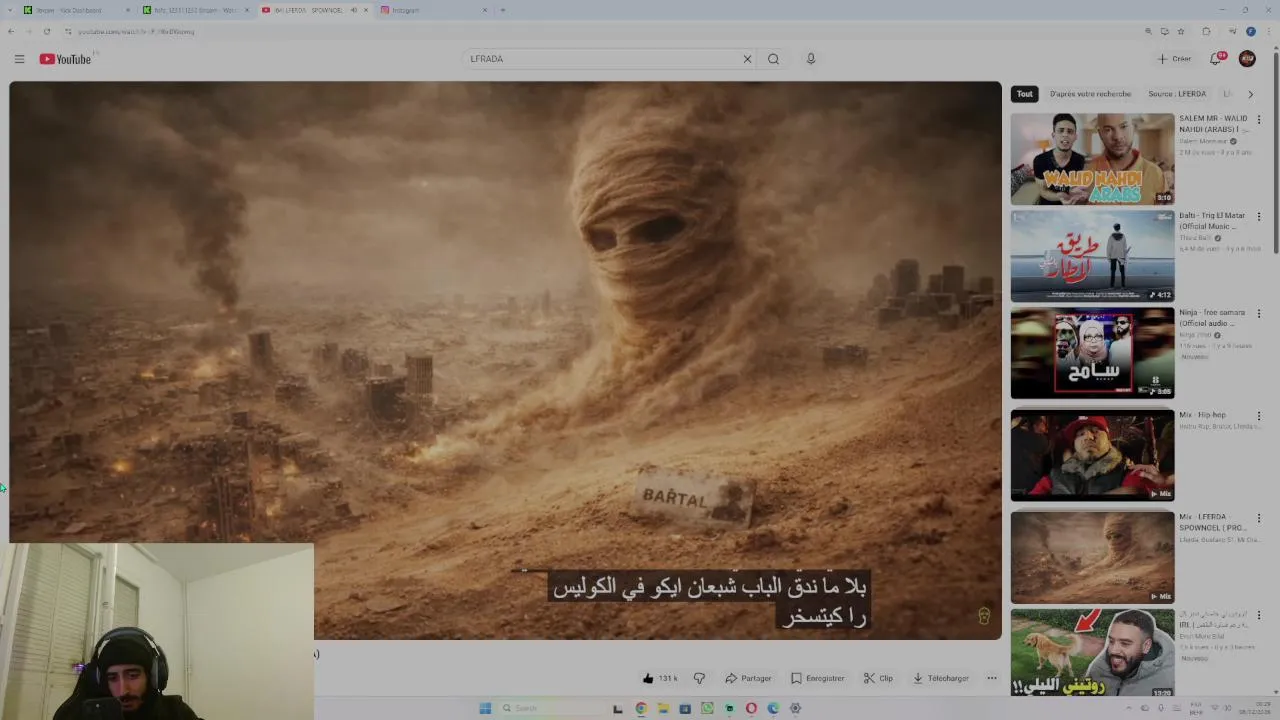
Task: Go to the YouTube home logo
Action: [x=65, y=59]
